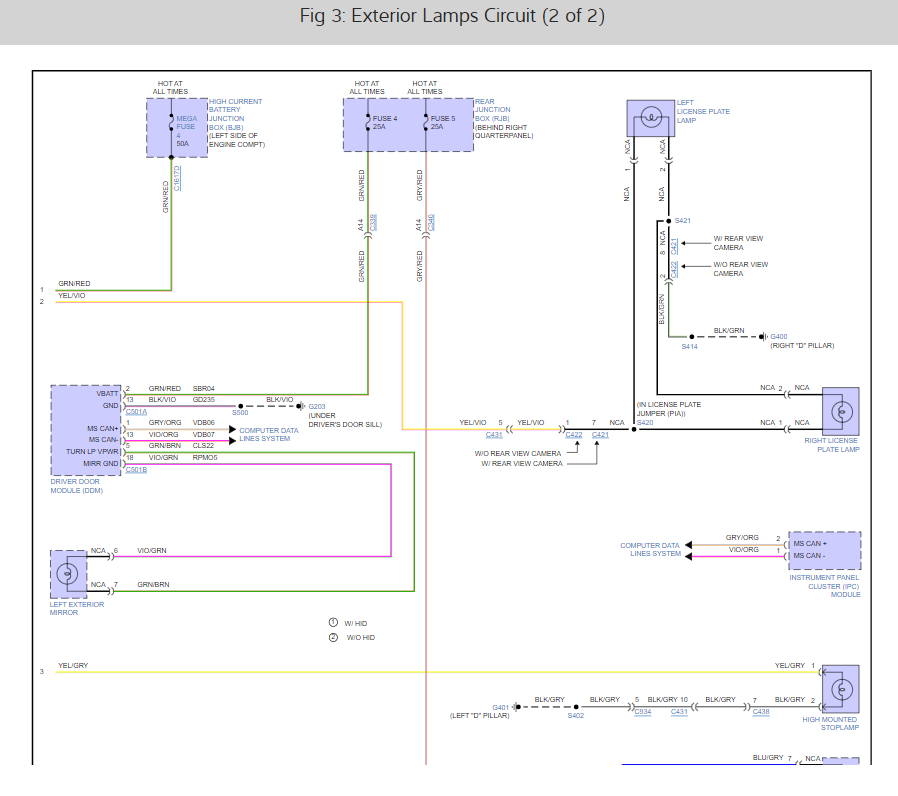
Task: Select the Left Exterior Mirror lamp symbol
Action: tap(68, 574)
